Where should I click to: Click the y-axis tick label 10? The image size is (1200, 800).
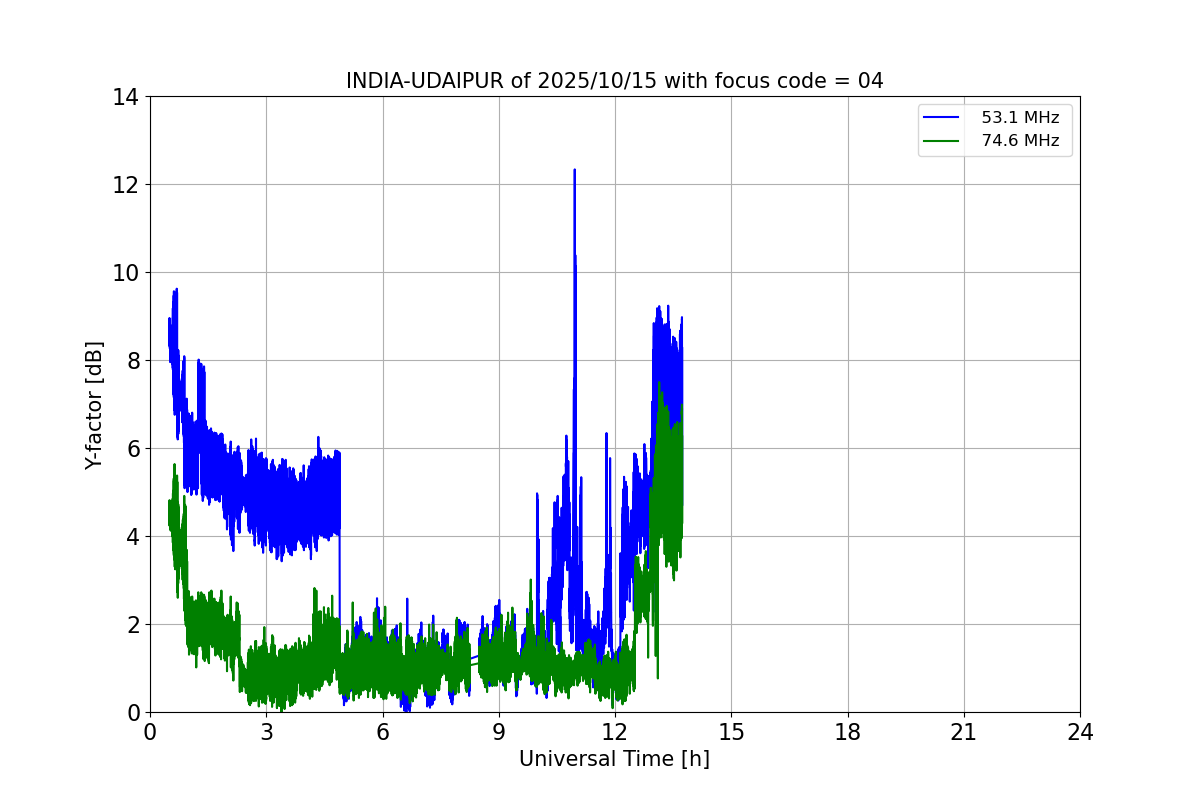point(126,273)
